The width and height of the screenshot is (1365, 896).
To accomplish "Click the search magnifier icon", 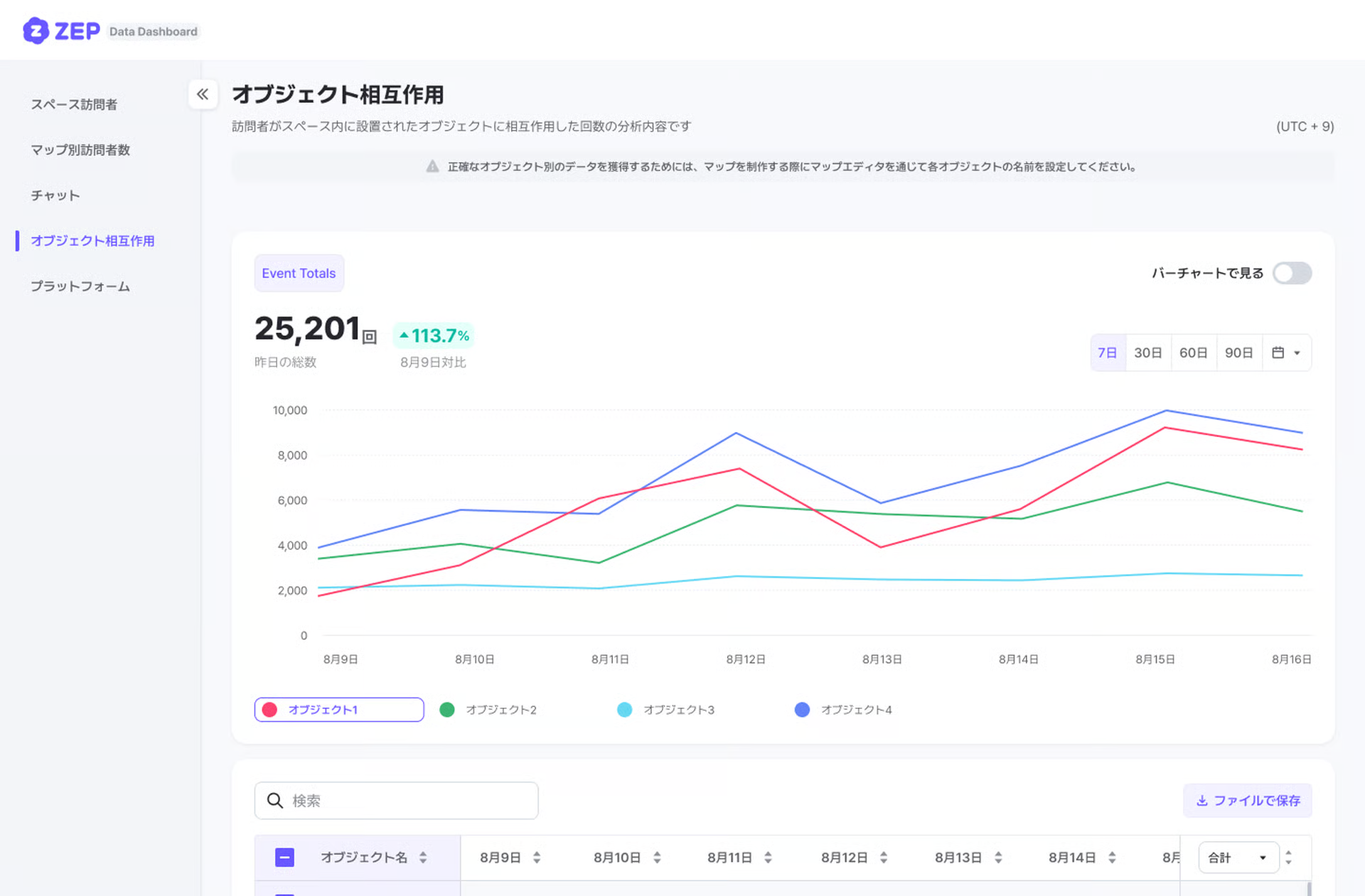I will pos(275,801).
